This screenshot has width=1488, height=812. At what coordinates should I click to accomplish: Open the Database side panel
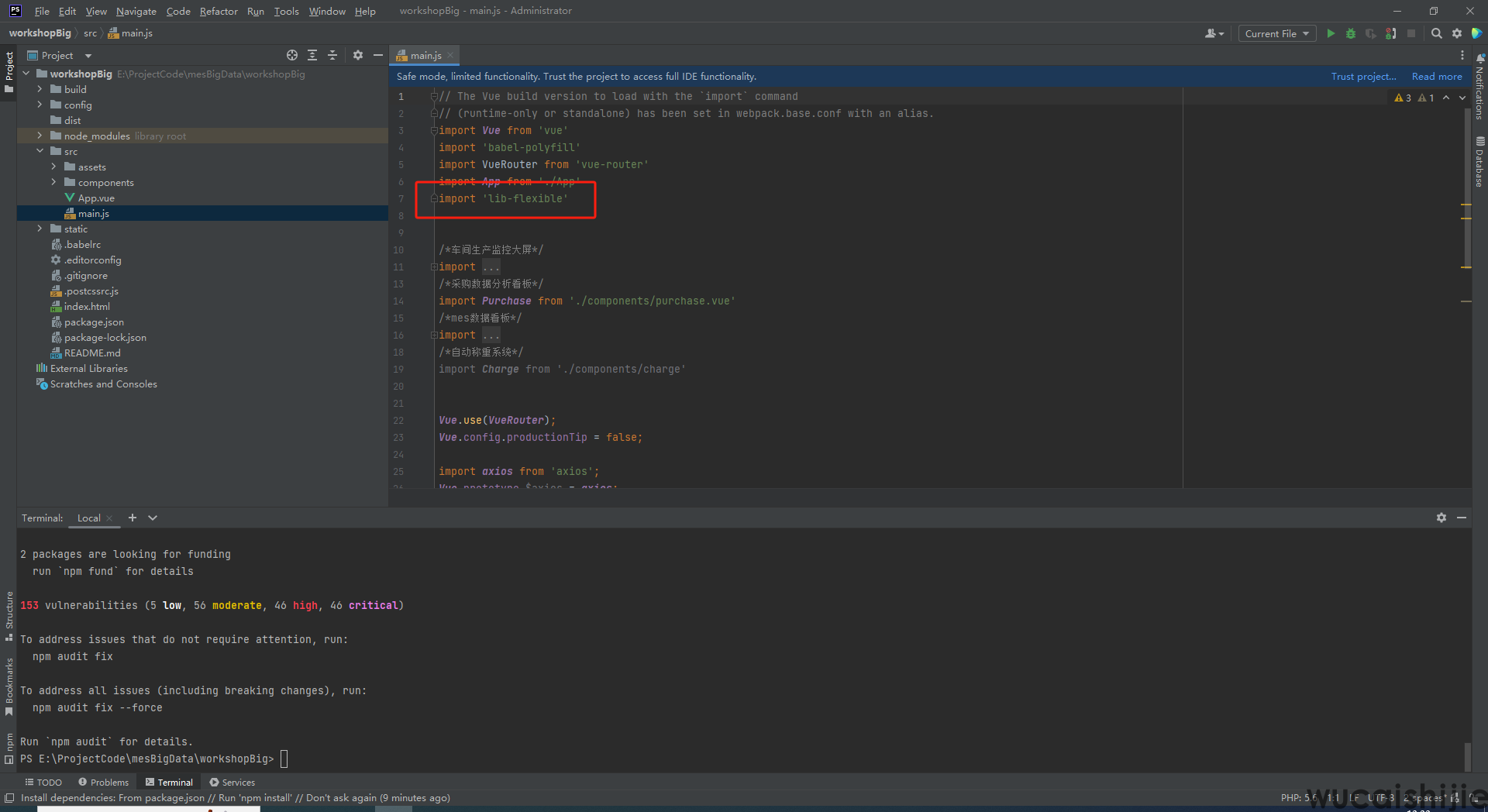(1479, 162)
